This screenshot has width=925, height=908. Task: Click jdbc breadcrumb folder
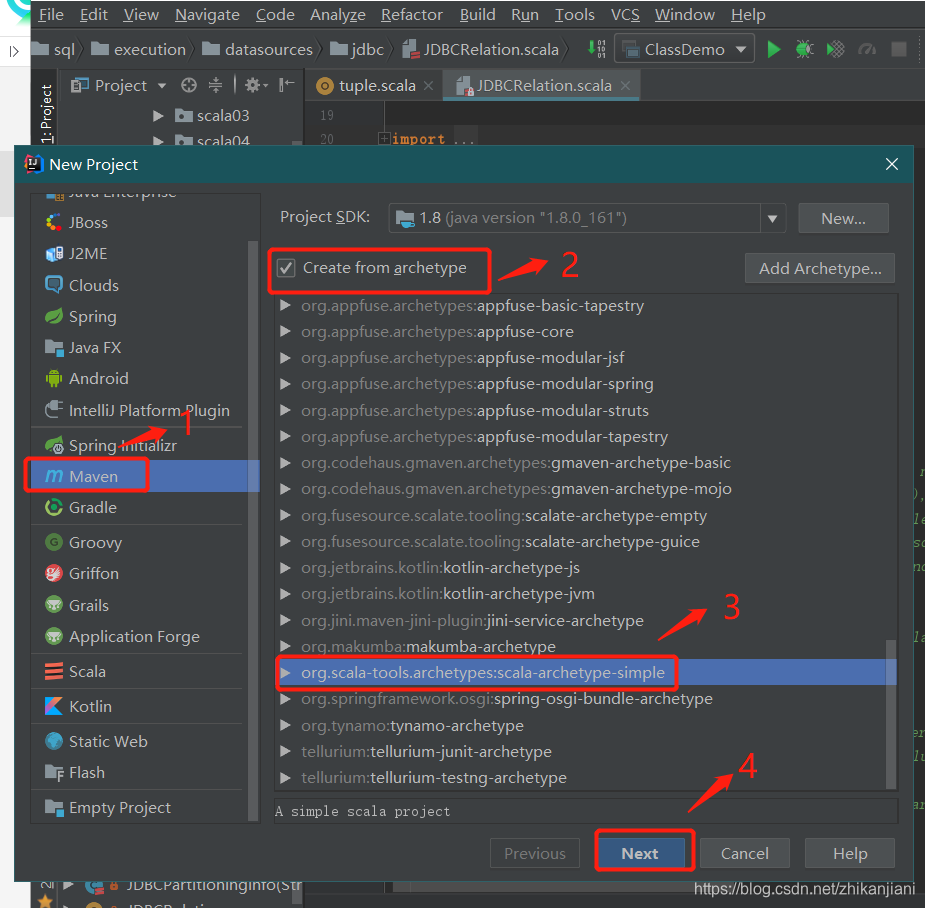click(357, 50)
